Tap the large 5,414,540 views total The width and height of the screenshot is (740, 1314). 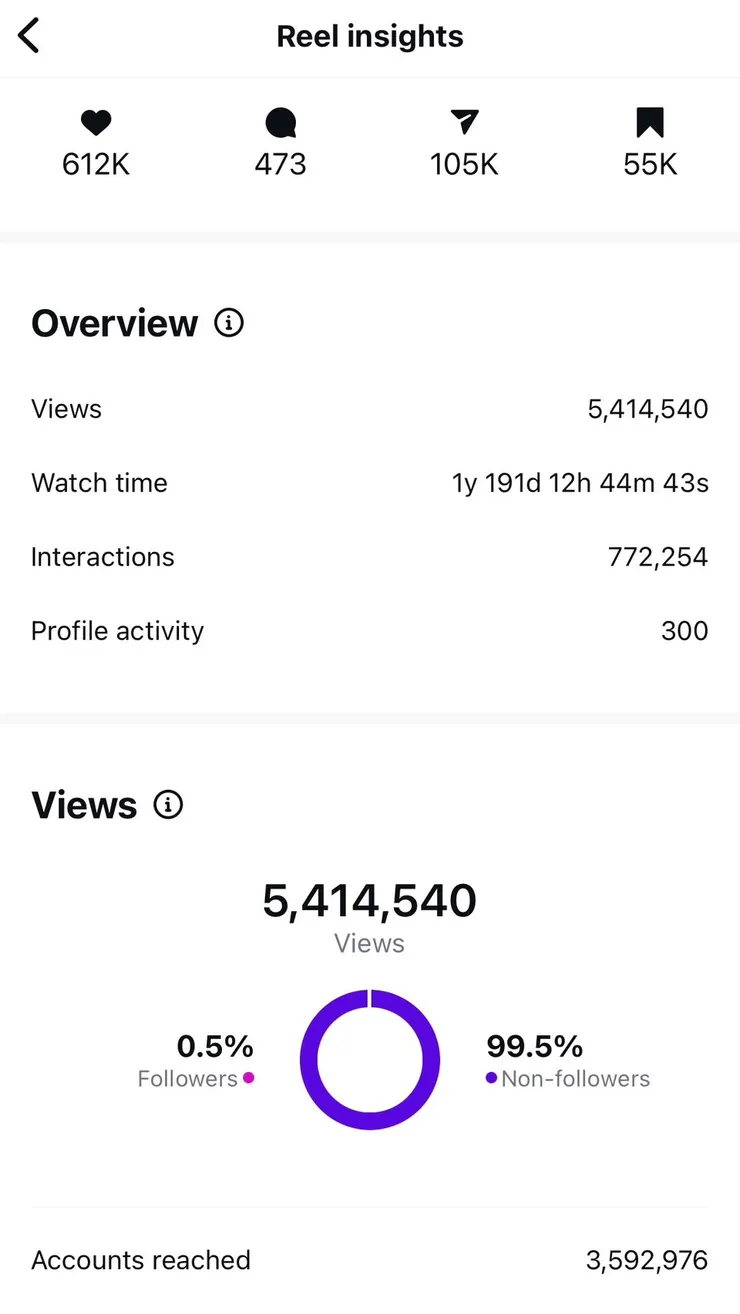[370, 901]
